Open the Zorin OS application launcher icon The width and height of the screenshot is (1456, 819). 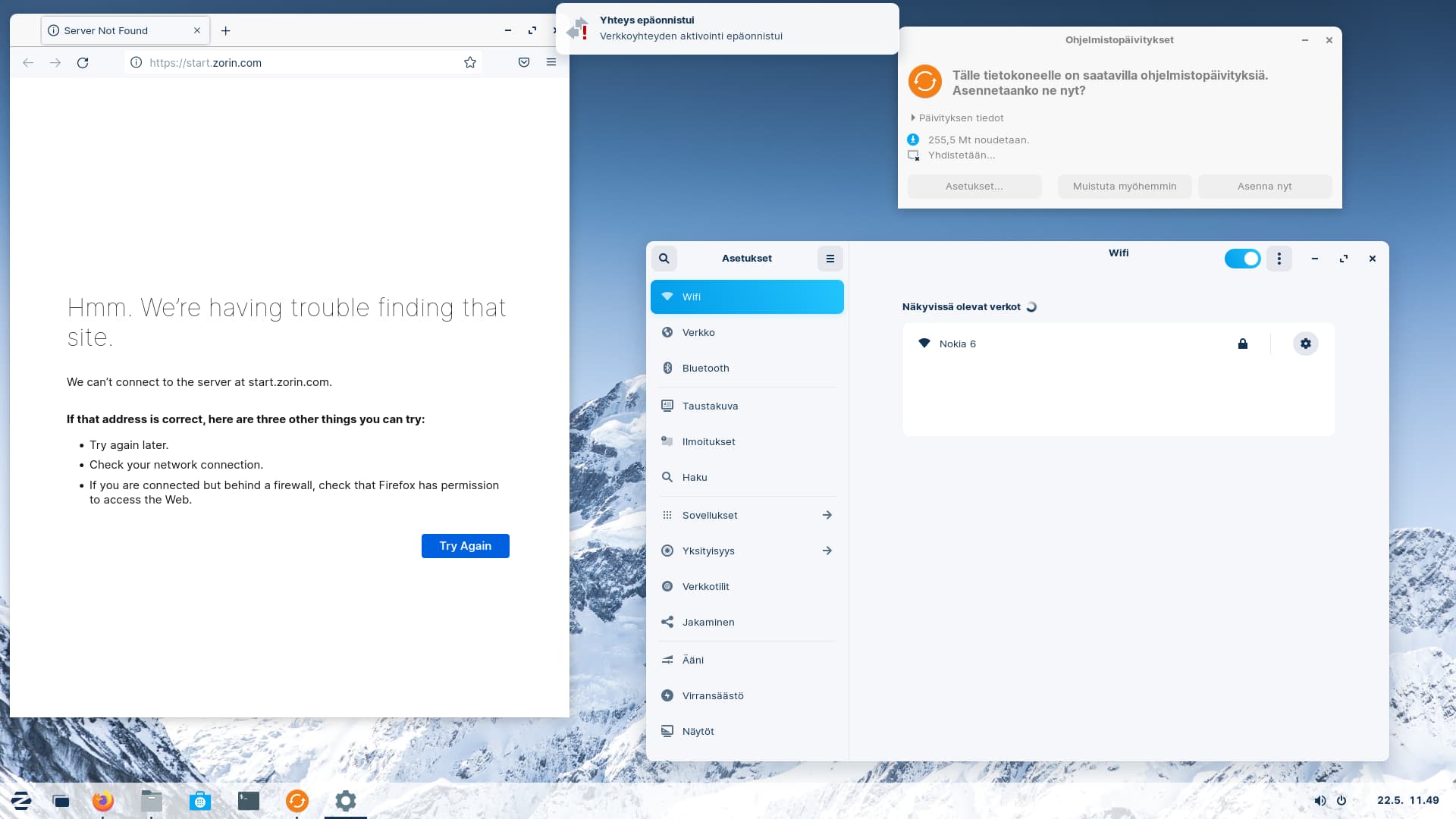(20, 800)
